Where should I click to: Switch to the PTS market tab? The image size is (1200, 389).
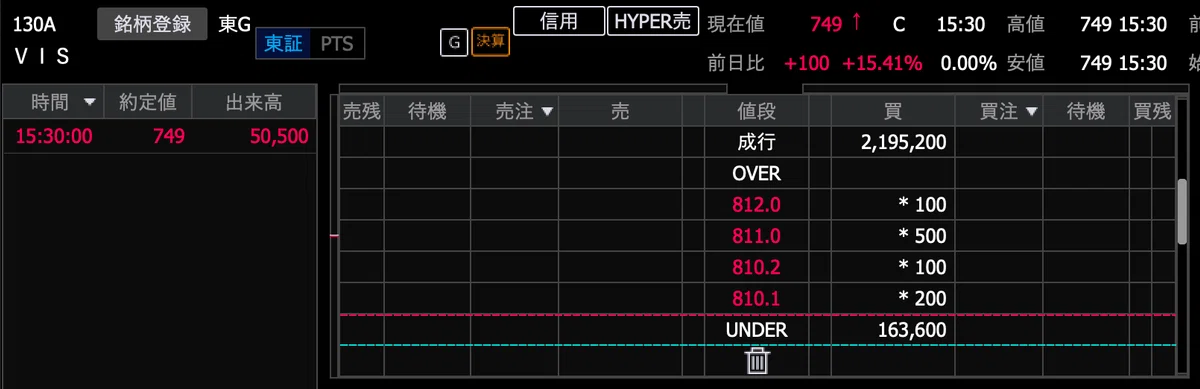tap(338, 44)
